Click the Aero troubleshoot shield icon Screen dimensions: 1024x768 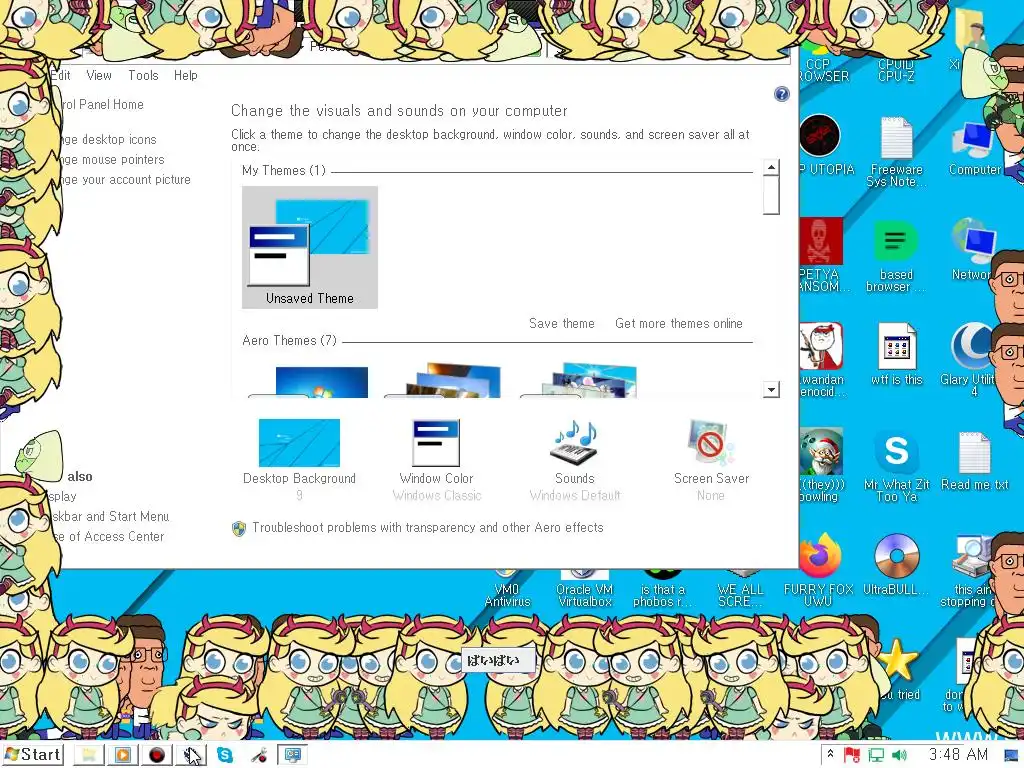pos(238,528)
